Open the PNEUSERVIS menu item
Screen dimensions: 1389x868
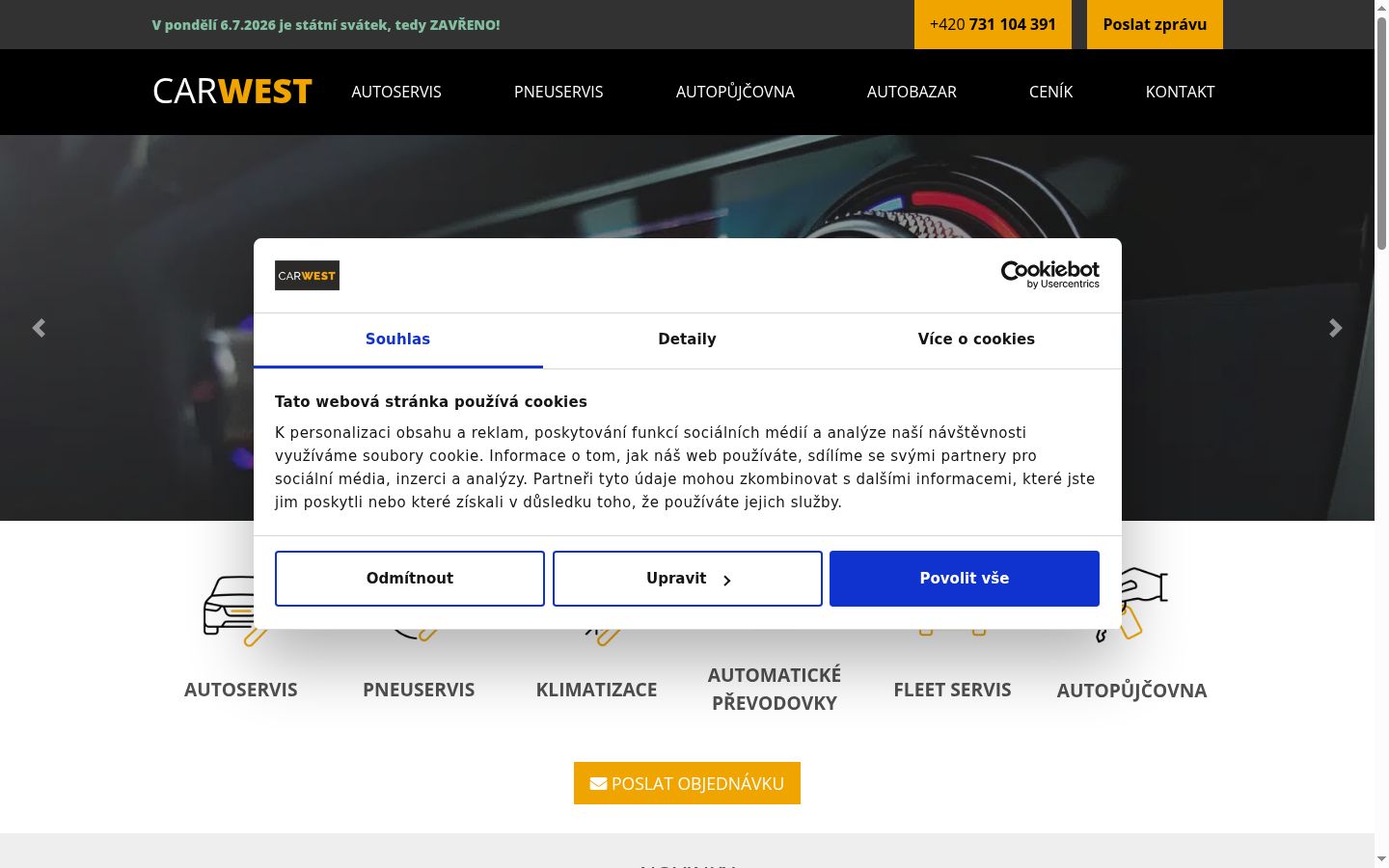(558, 92)
